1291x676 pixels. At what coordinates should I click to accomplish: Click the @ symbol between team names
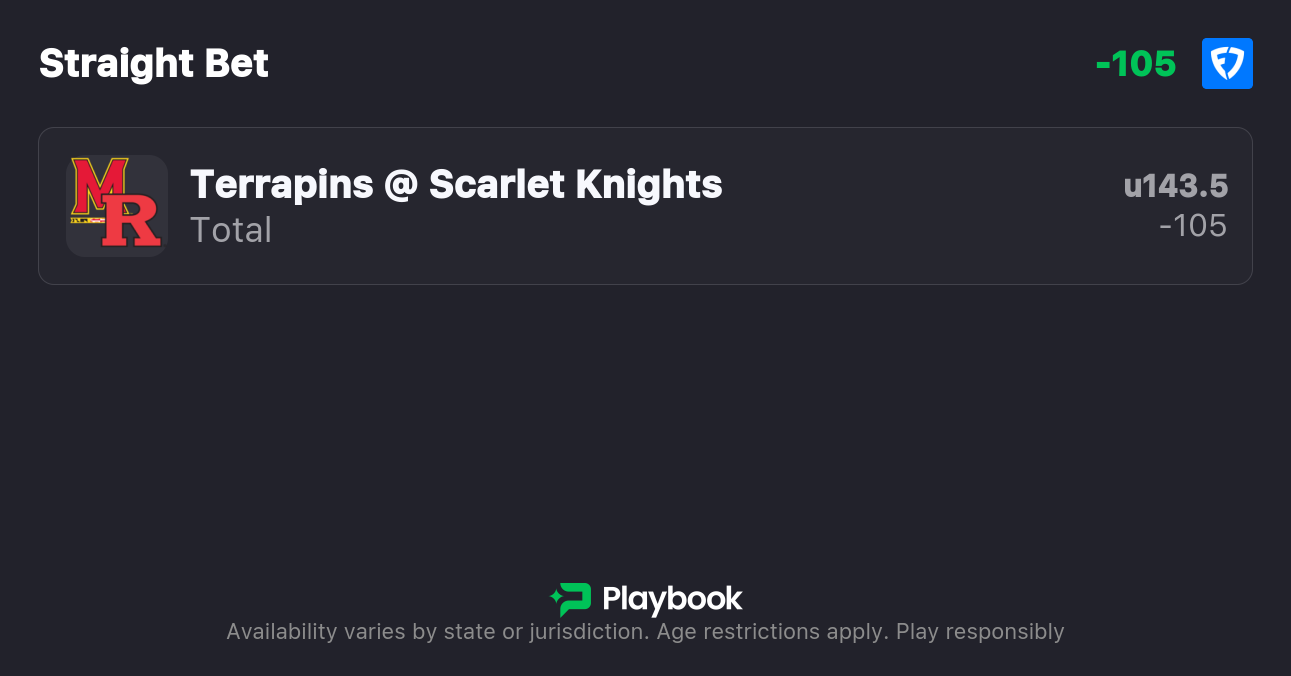click(x=400, y=185)
